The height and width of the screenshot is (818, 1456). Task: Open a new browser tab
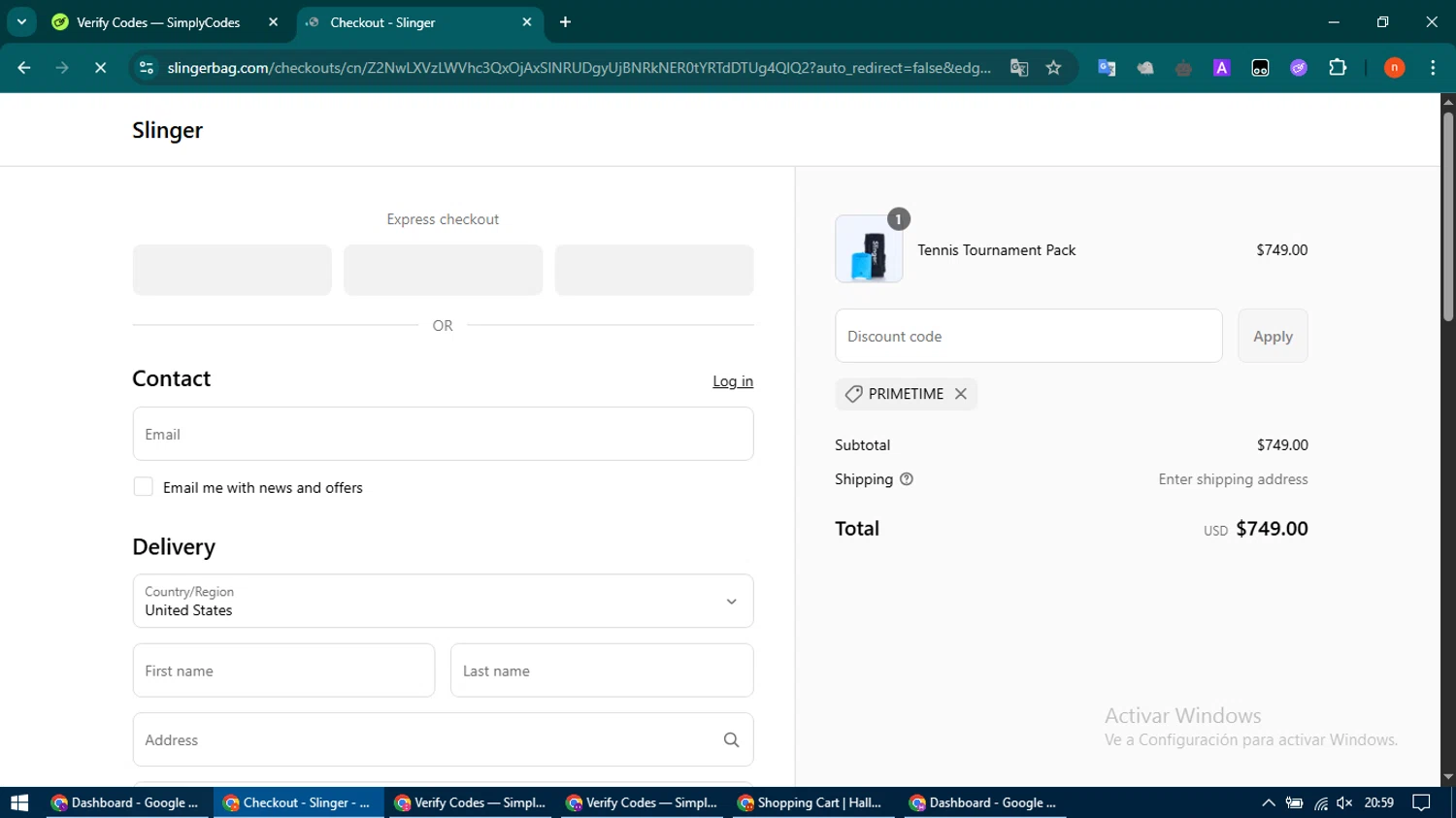[x=566, y=22]
